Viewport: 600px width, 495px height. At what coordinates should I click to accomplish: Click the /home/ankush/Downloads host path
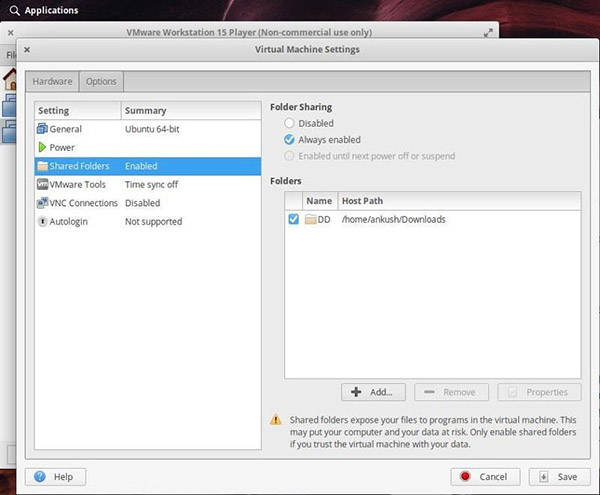point(394,219)
